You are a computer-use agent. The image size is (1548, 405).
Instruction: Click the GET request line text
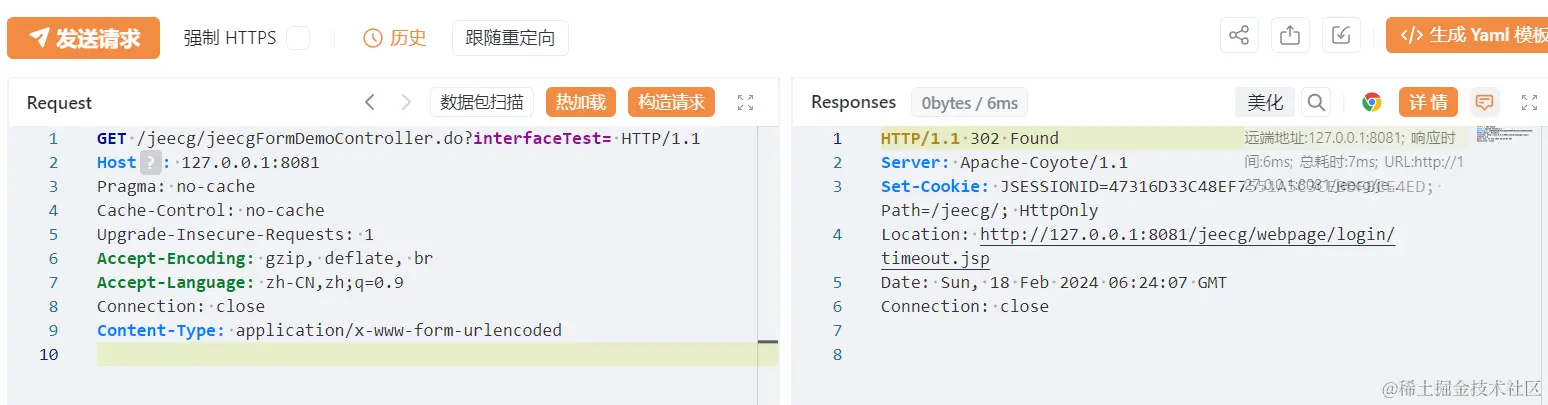point(398,138)
